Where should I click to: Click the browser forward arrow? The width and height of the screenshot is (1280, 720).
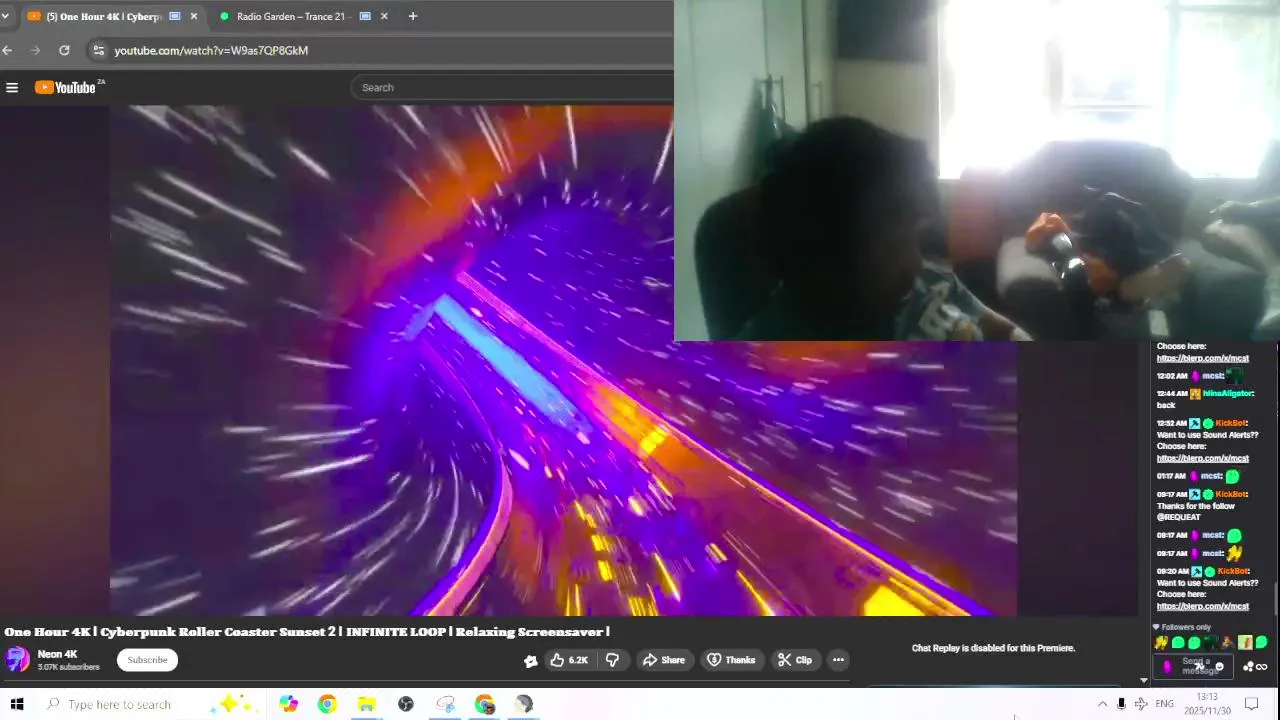pyautogui.click(x=36, y=50)
